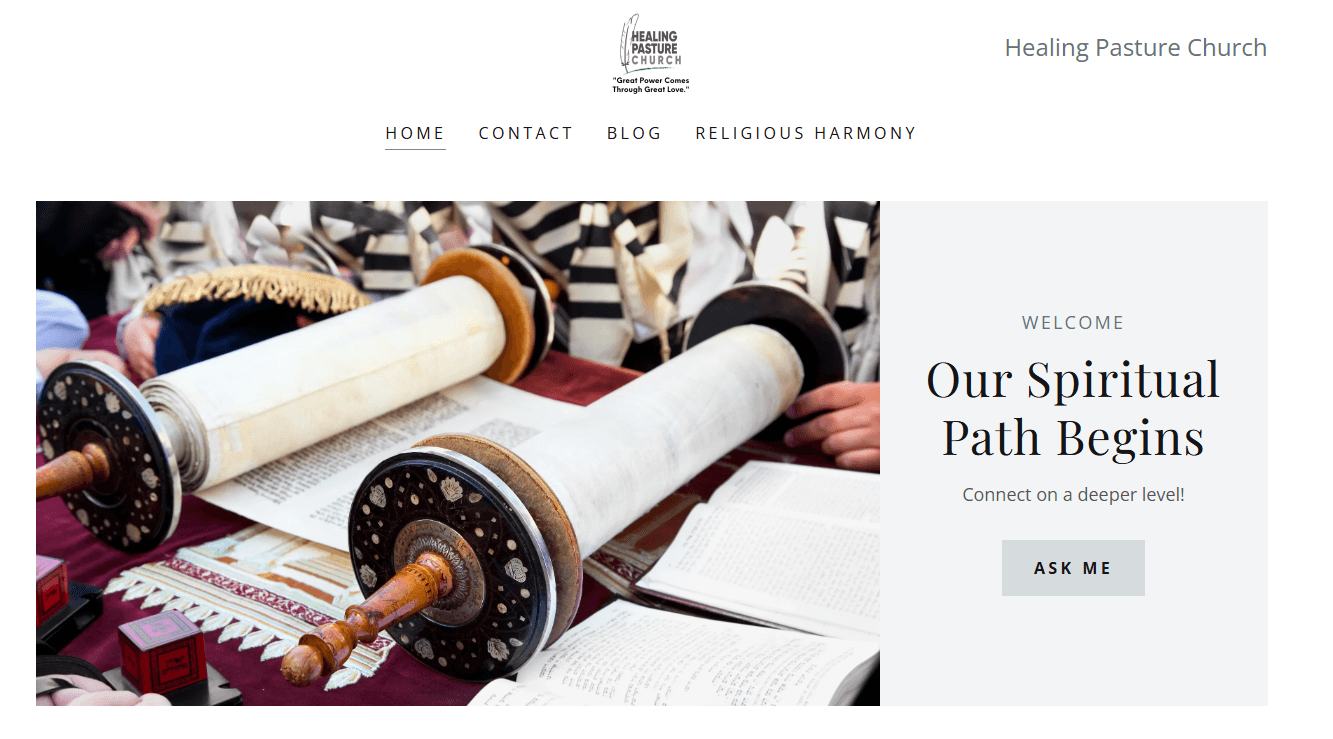The height and width of the screenshot is (739, 1333).
Task: Click the hand resting beside the scroll
Action: [x=832, y=425]
